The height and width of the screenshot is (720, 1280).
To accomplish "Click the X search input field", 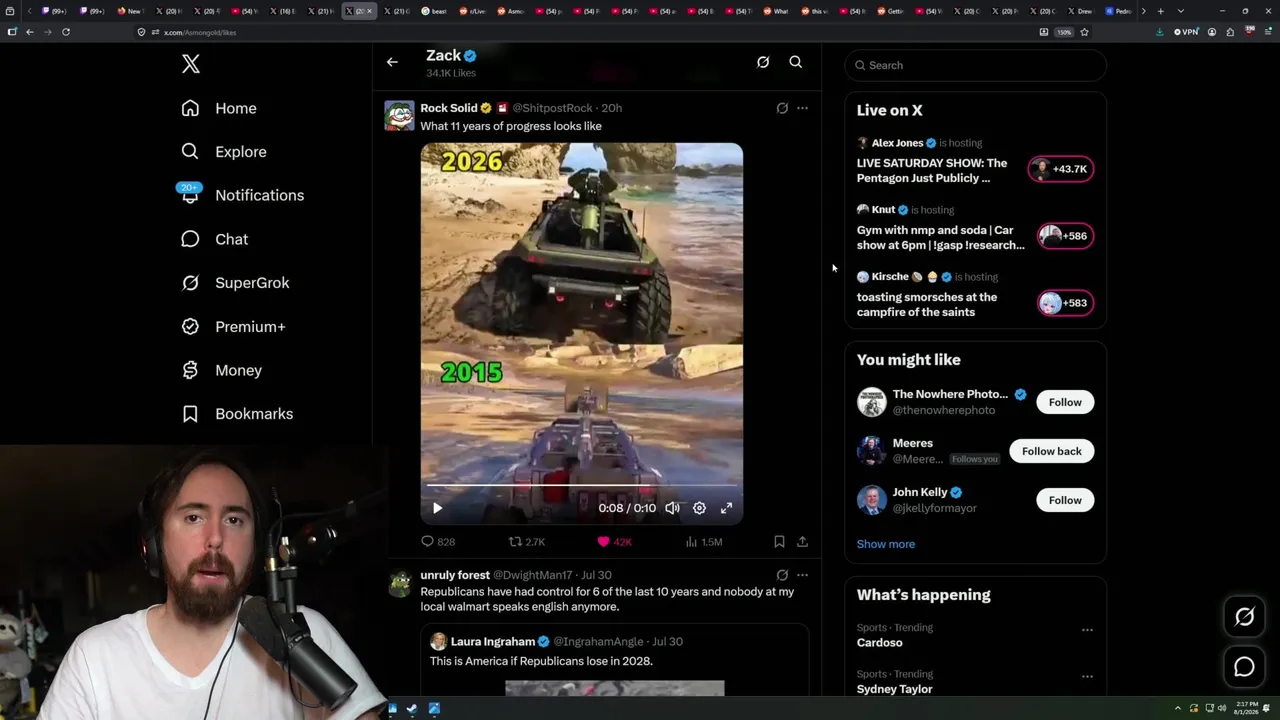I will point(976,65).
